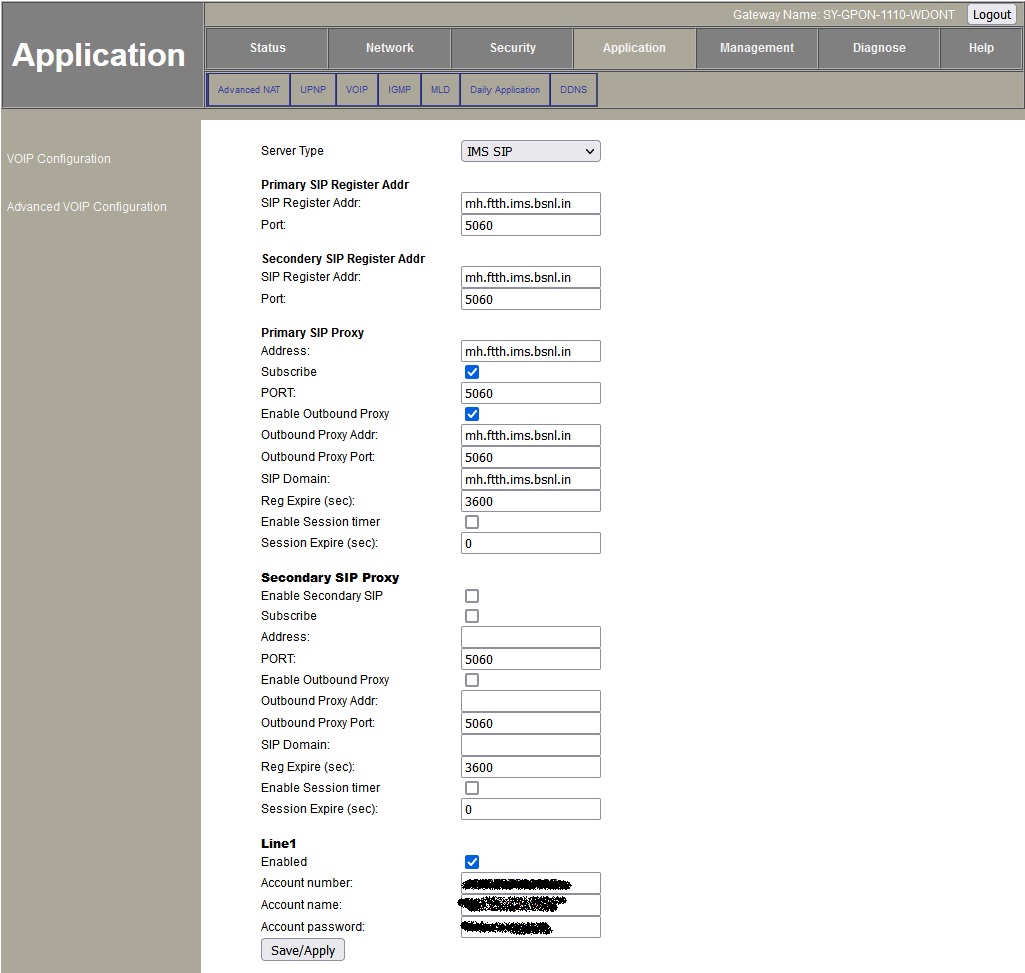Switch to Daily Application sub-tab
The width and height of the screenshot is (1025, 973).
505,90
